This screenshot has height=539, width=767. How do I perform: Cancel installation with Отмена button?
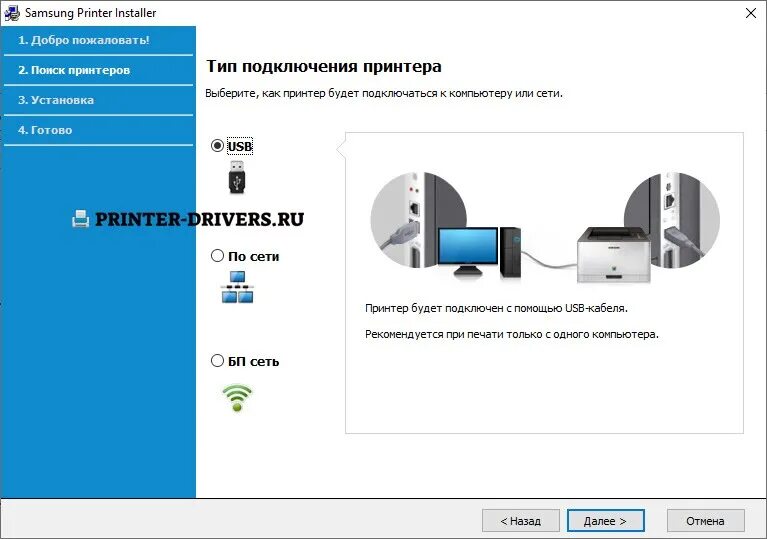point(705,521)
